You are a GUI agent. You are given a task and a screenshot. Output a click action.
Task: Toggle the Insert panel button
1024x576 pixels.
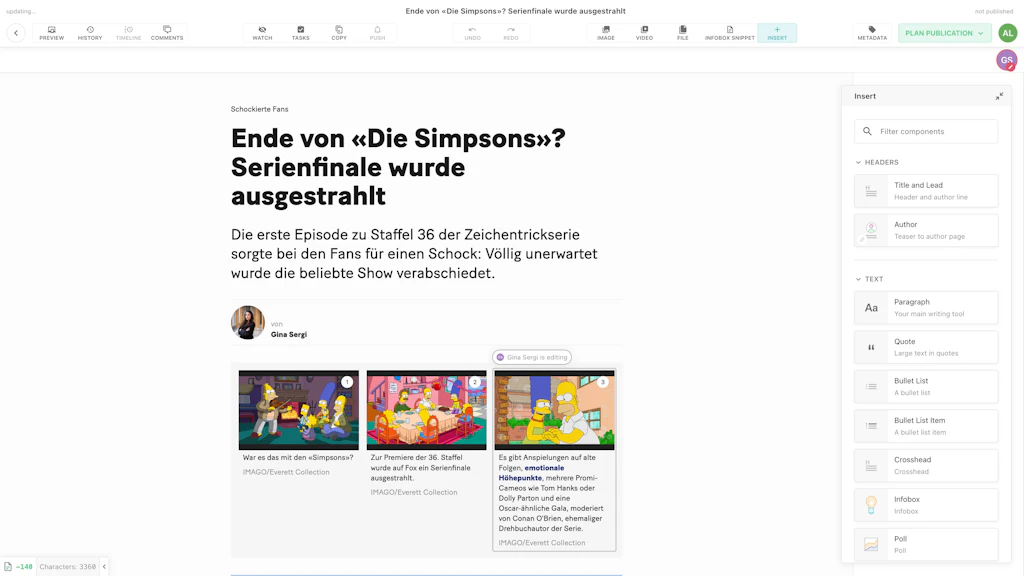coord(777,33)
